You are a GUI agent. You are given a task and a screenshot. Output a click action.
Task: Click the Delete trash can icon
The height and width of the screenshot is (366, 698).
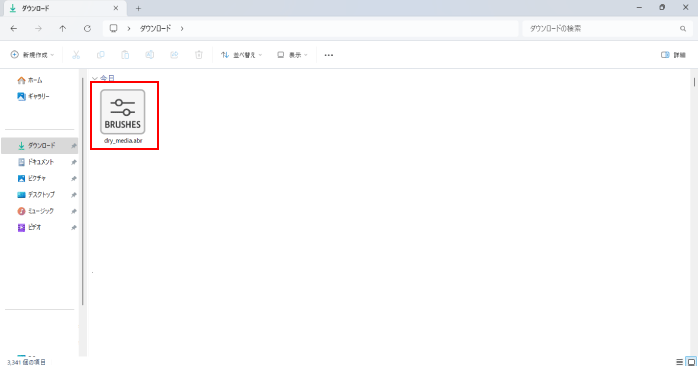[x=199, y=55]
